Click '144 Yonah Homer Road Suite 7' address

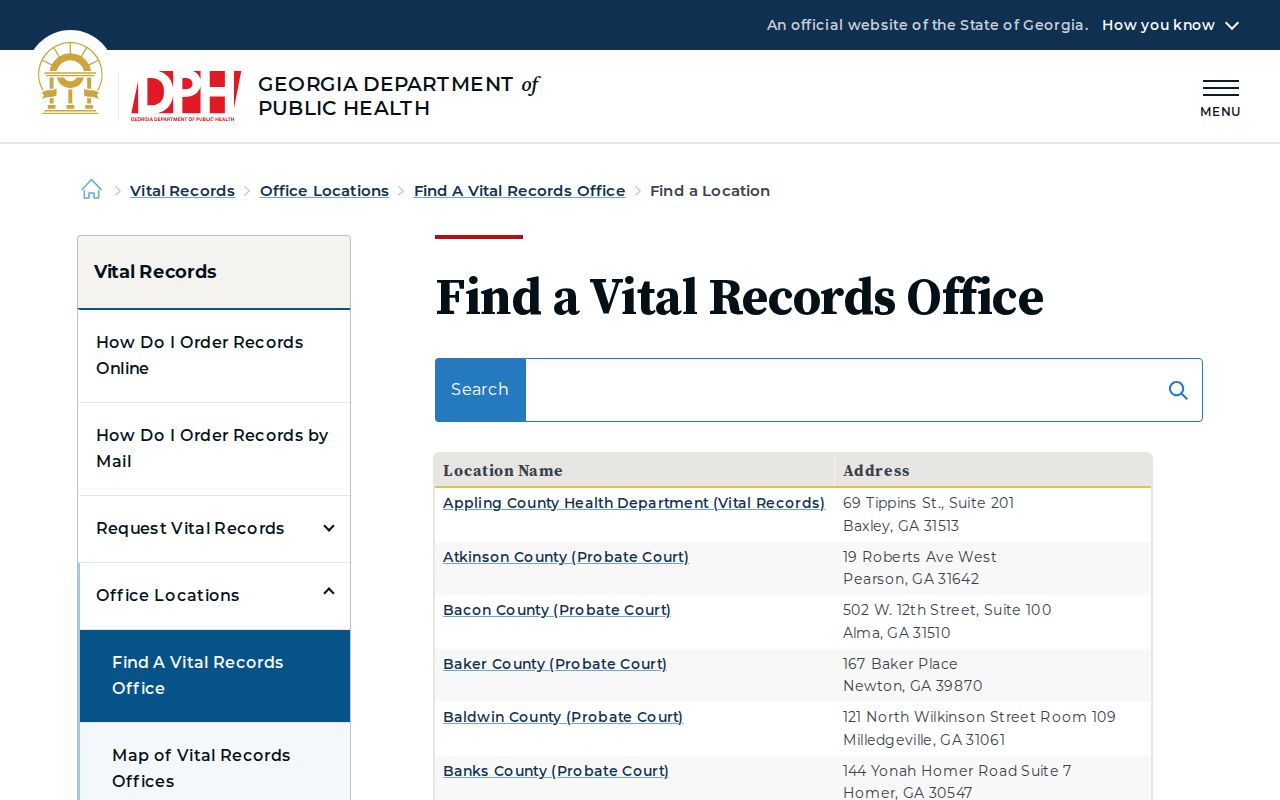(x=957, y=771)
